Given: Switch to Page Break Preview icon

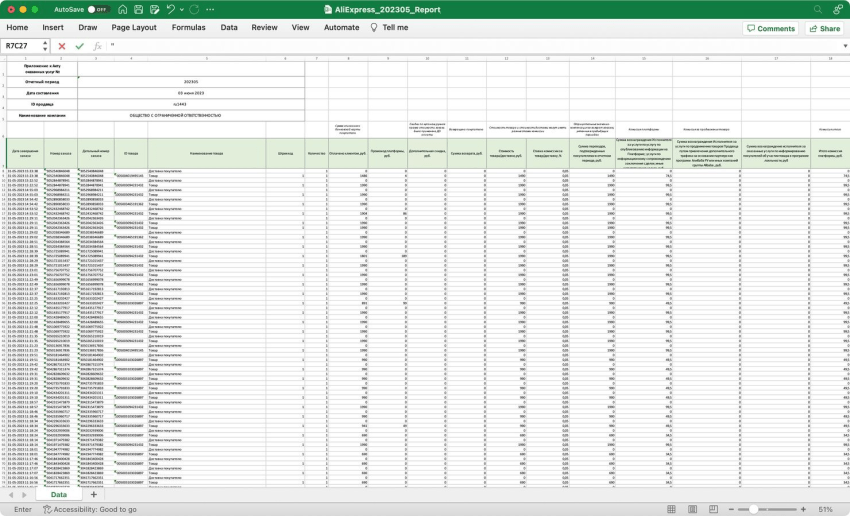Looking at the screenshot, I should coord(713,509).
